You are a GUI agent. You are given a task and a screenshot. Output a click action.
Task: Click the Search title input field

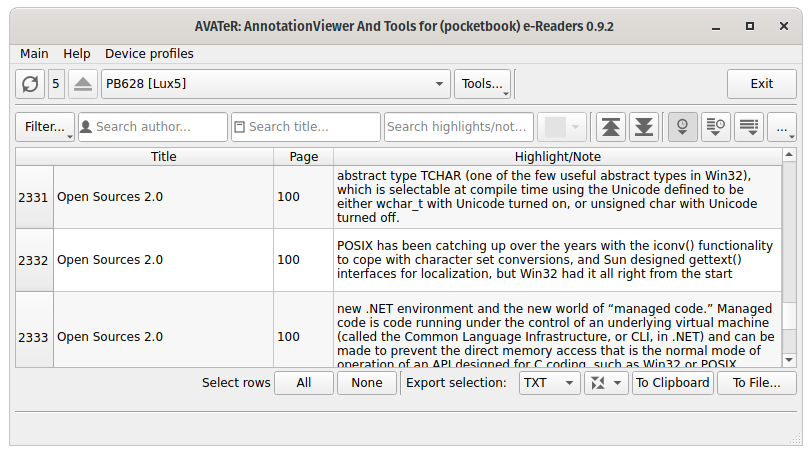coord(306,127)
